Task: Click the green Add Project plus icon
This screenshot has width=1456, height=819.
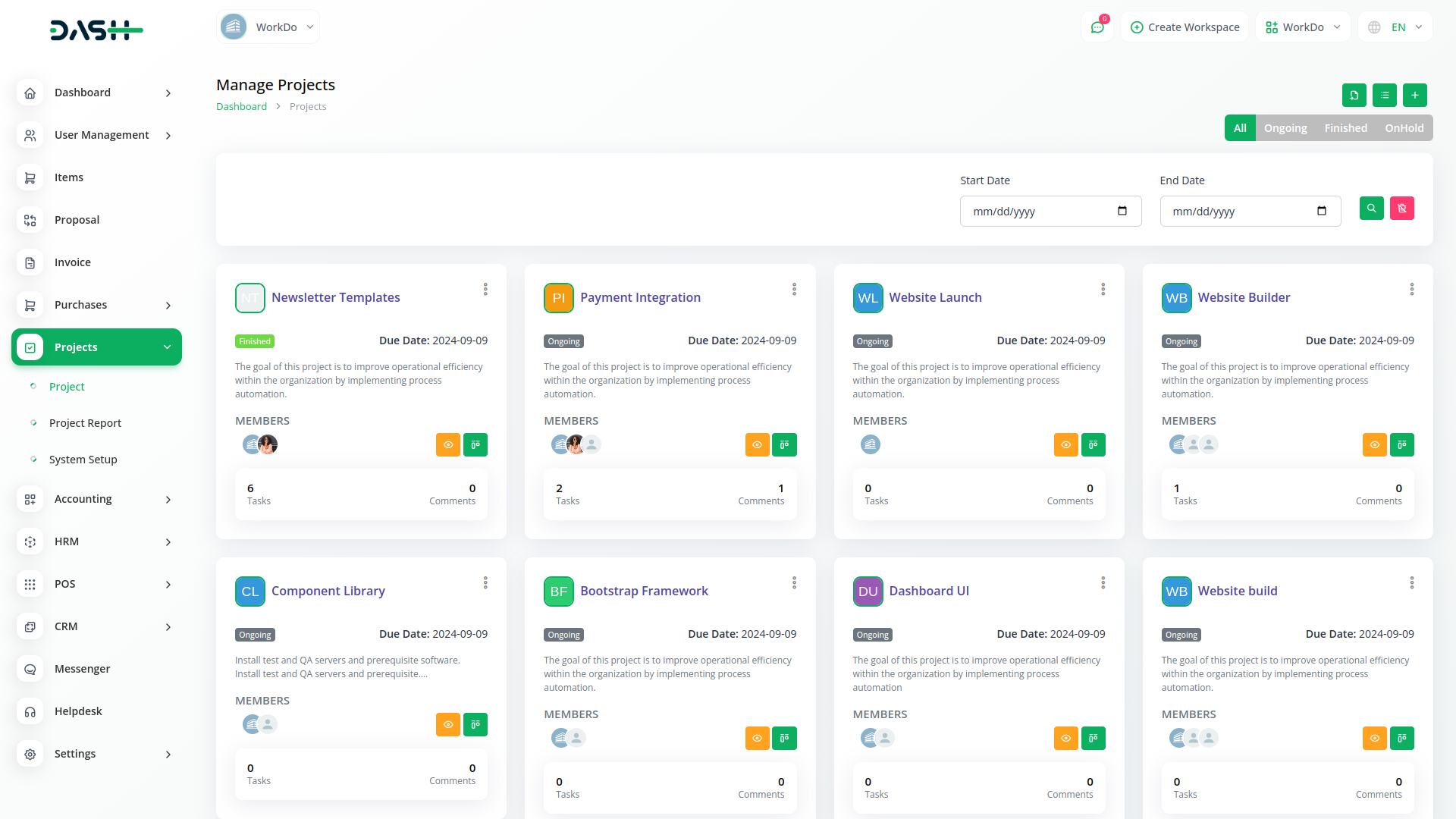Action: (1414, 96)
